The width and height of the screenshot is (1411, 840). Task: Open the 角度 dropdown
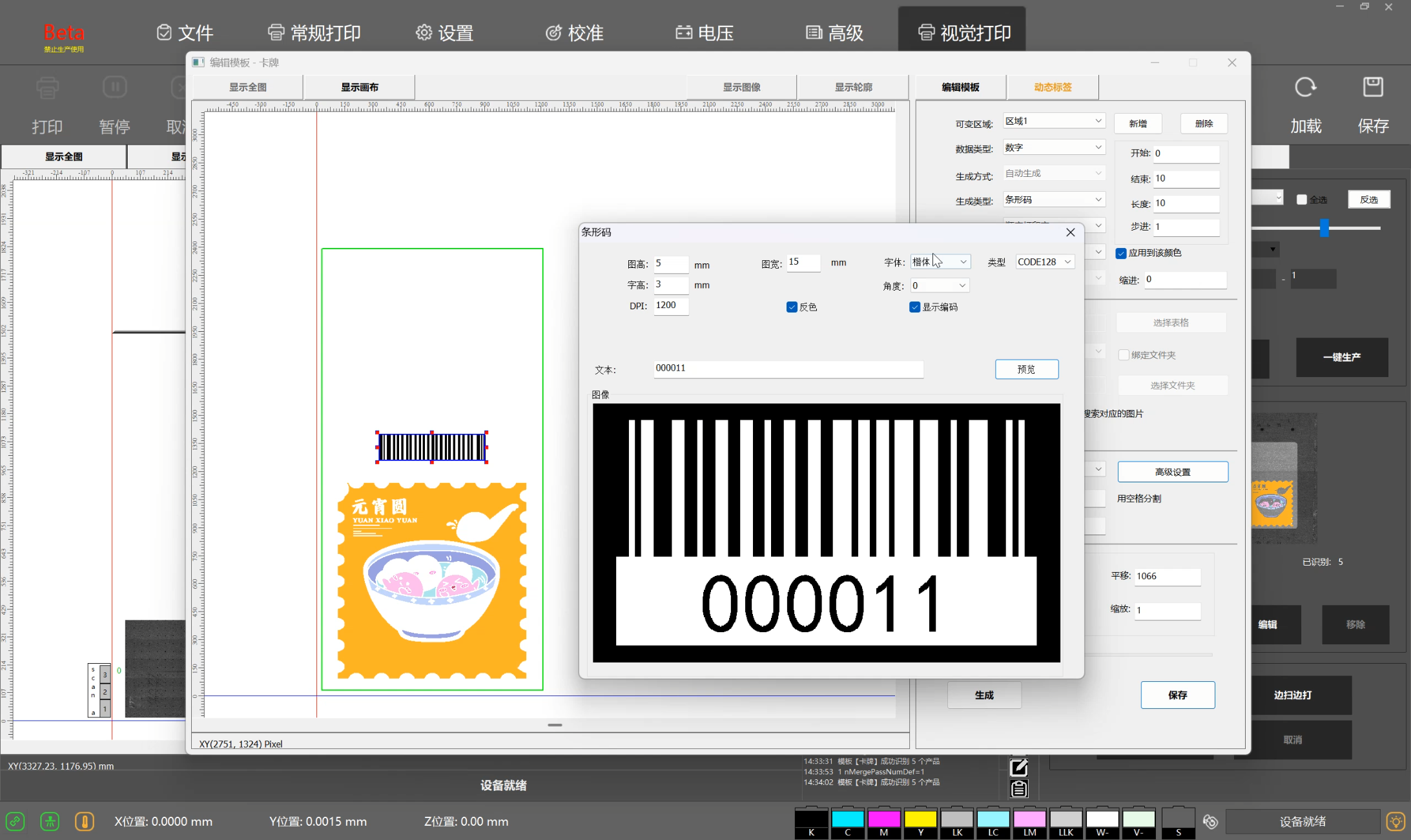click(940, 285)
